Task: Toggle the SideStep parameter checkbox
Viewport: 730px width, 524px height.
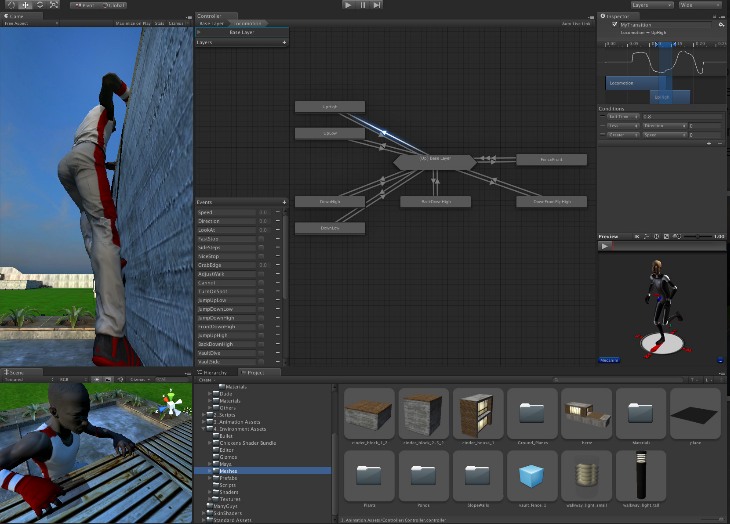Action: (x=262, y=247)
